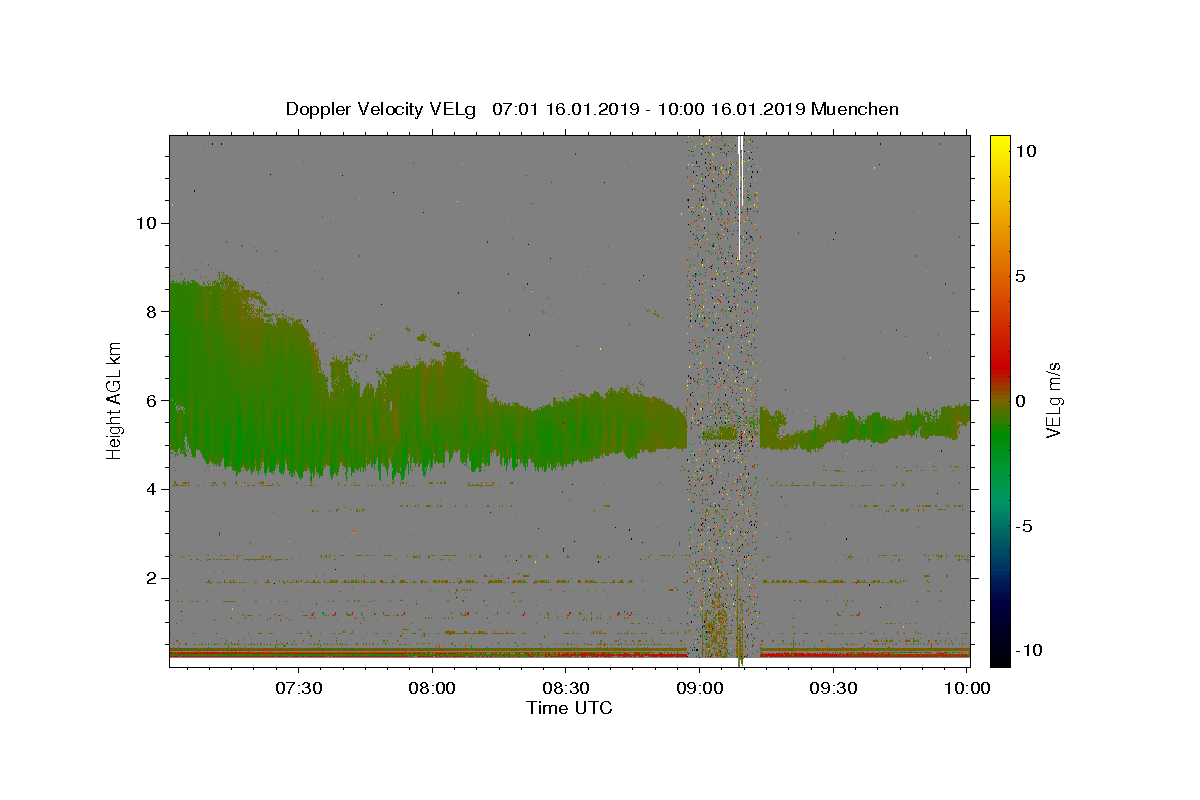
Task: Click the colorbar tick label 0
Action: pyautogui.click(x=1022, y=400)
